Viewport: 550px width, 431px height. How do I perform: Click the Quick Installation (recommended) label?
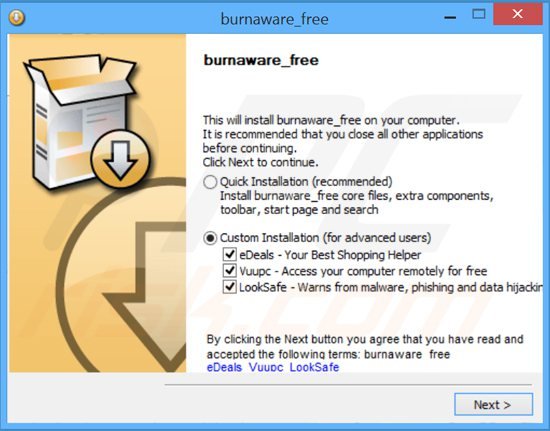click(306, 182)
